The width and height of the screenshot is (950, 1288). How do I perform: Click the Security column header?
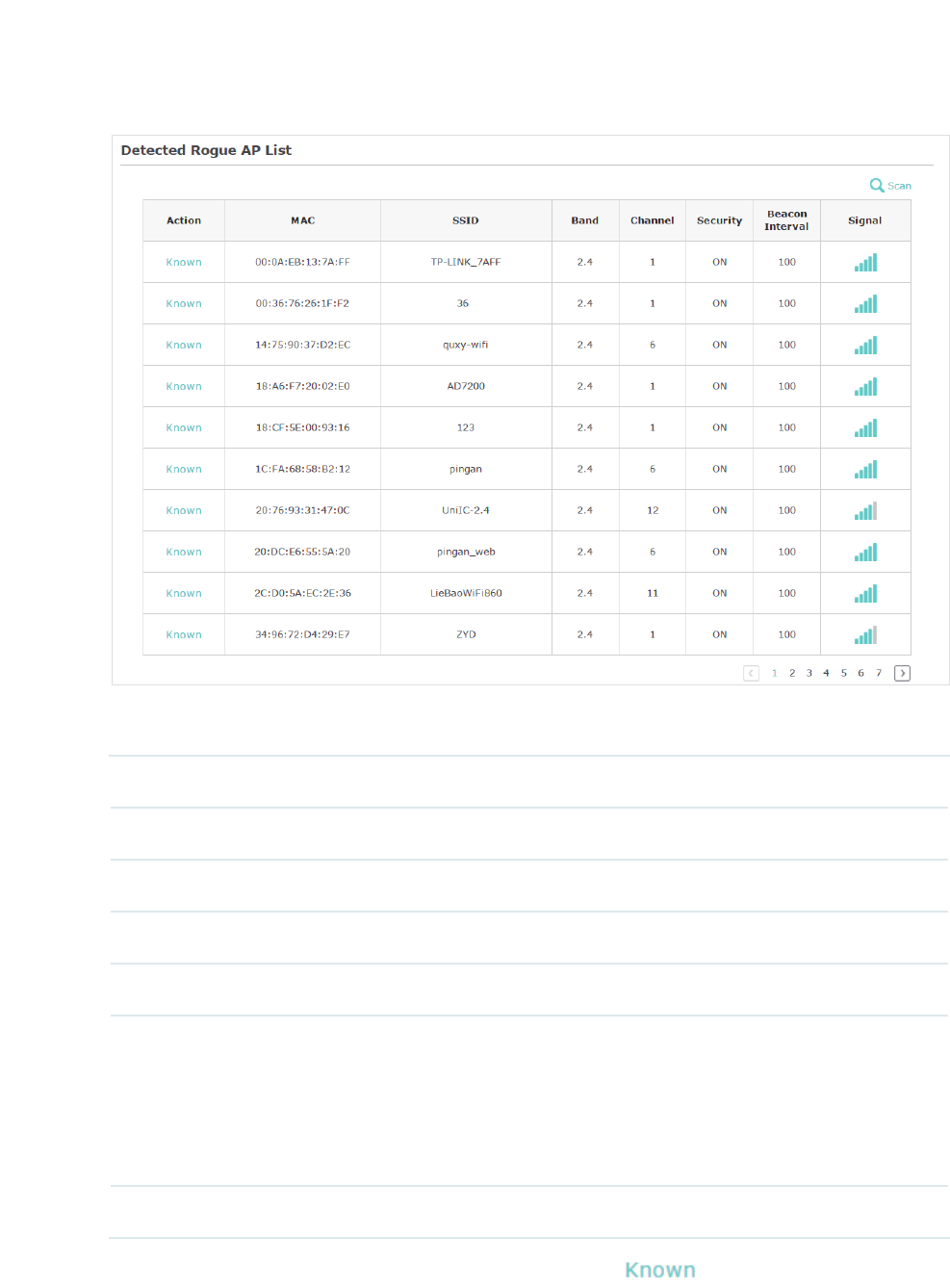pos(720,220)
